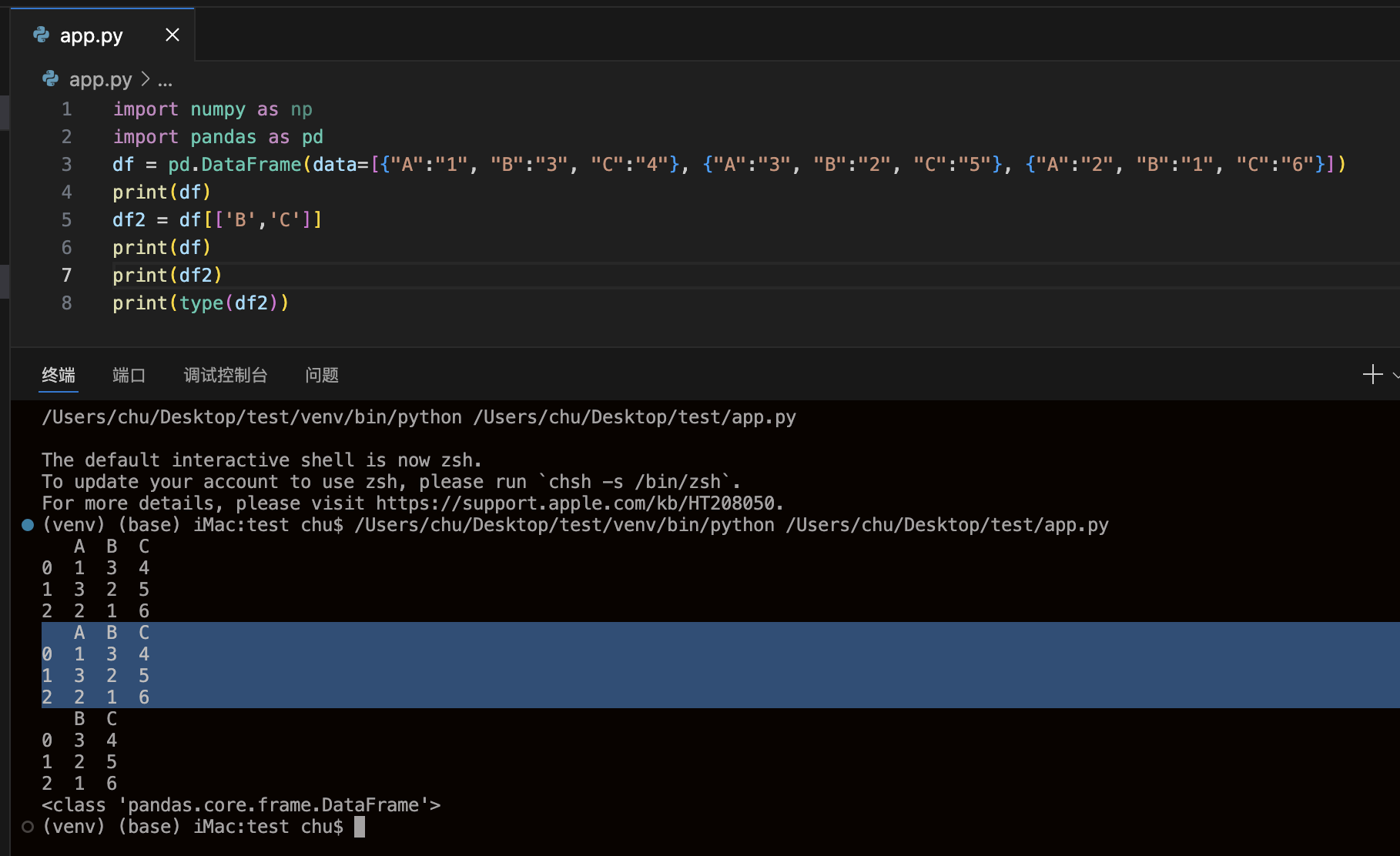The image size is (1400, 856).
Task: Click the pandas.core.frame.DataFrame class output
Action: click(x=240, y=805)
